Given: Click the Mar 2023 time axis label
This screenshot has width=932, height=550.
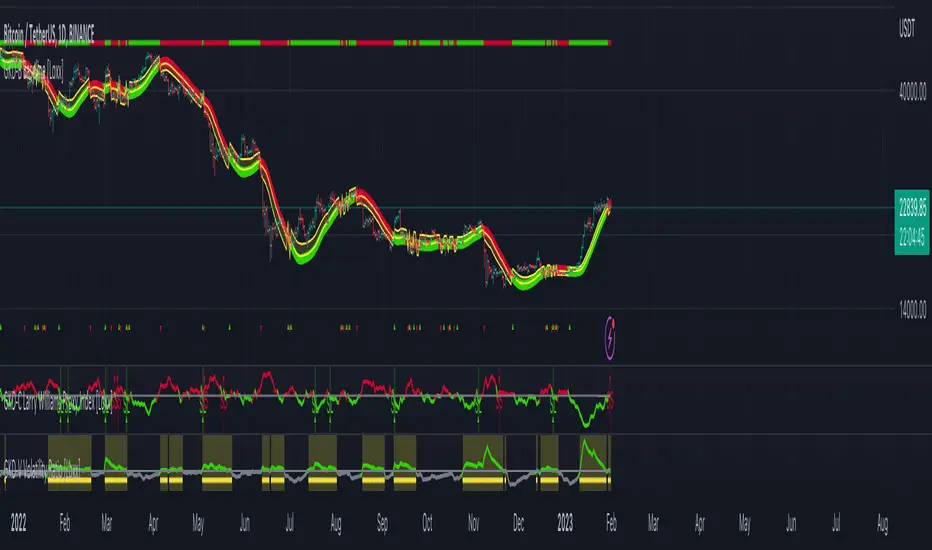Looking at the screenshot, I should tap(653, 523).
